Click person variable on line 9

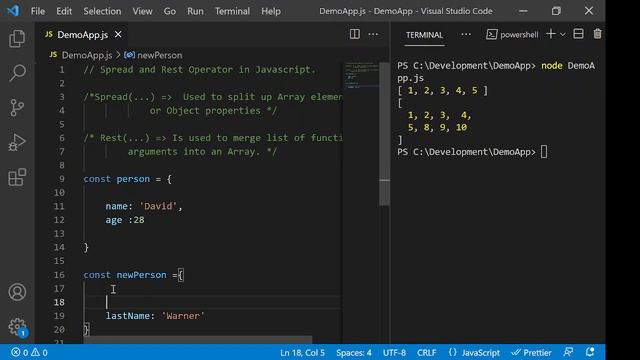tap(133, 179)
